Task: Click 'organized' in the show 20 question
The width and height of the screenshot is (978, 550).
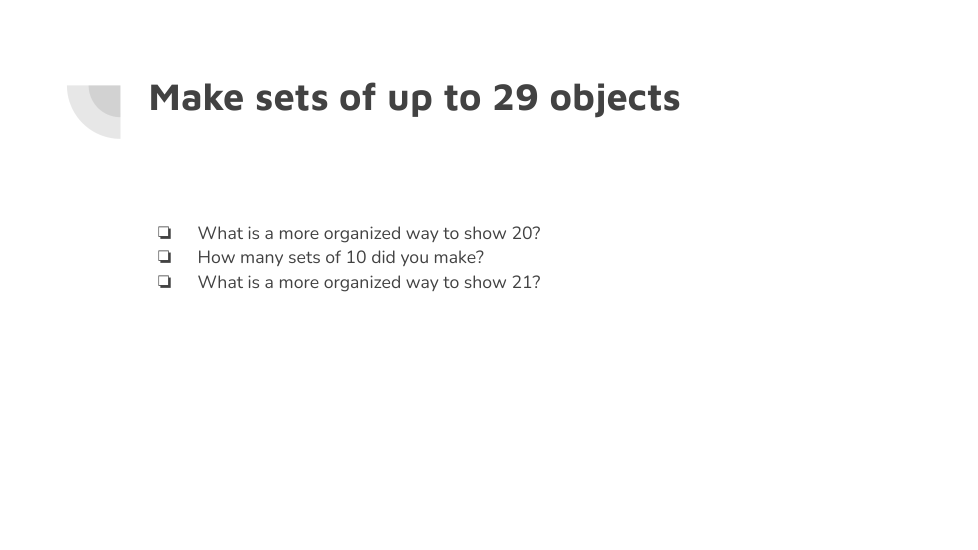Action: coord(362,233)
